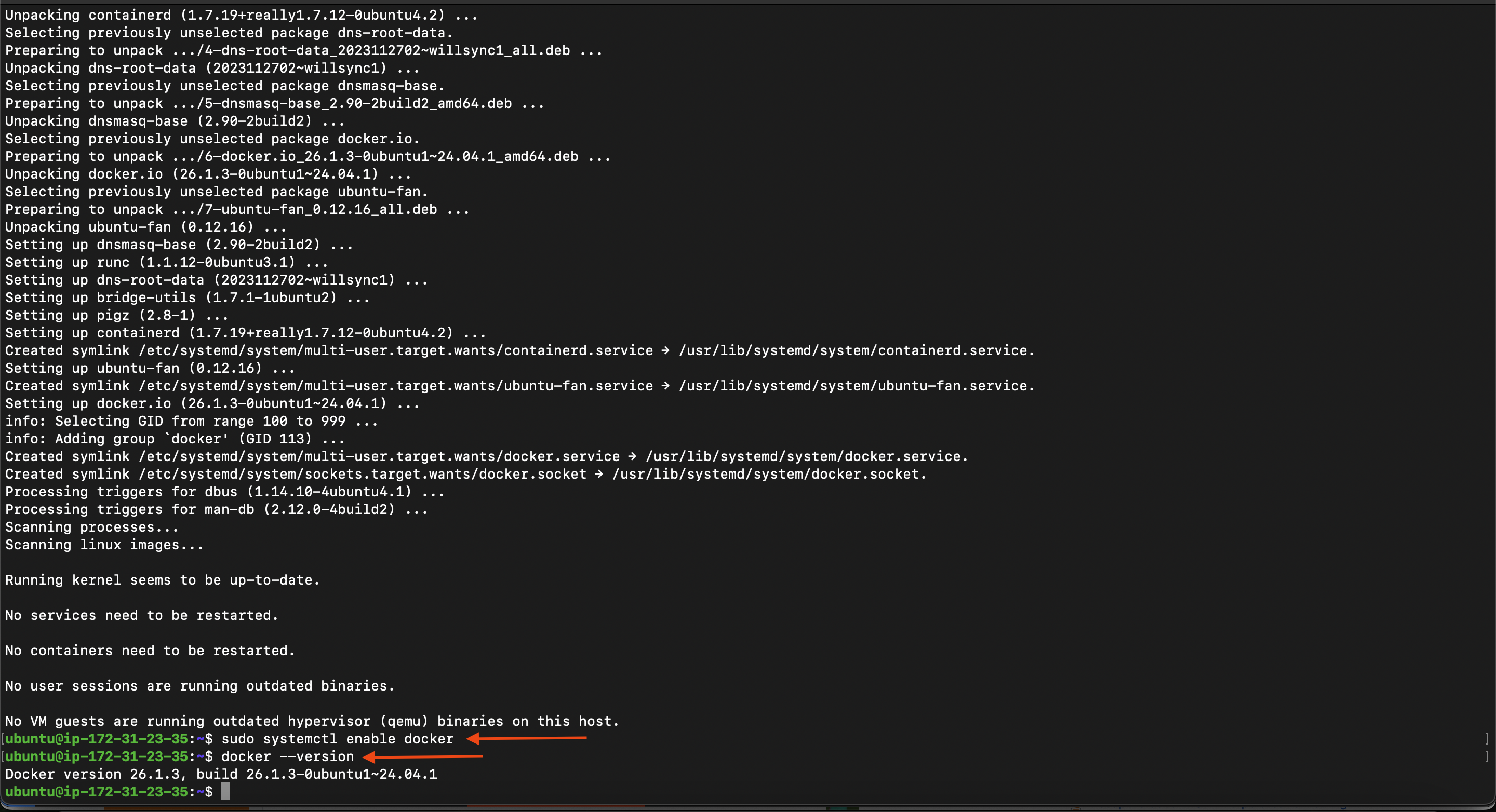The height and width of the screenshot is (812, 1496).
Task: Click the 'docker --version' command text
Action: [x=287, y=757]
